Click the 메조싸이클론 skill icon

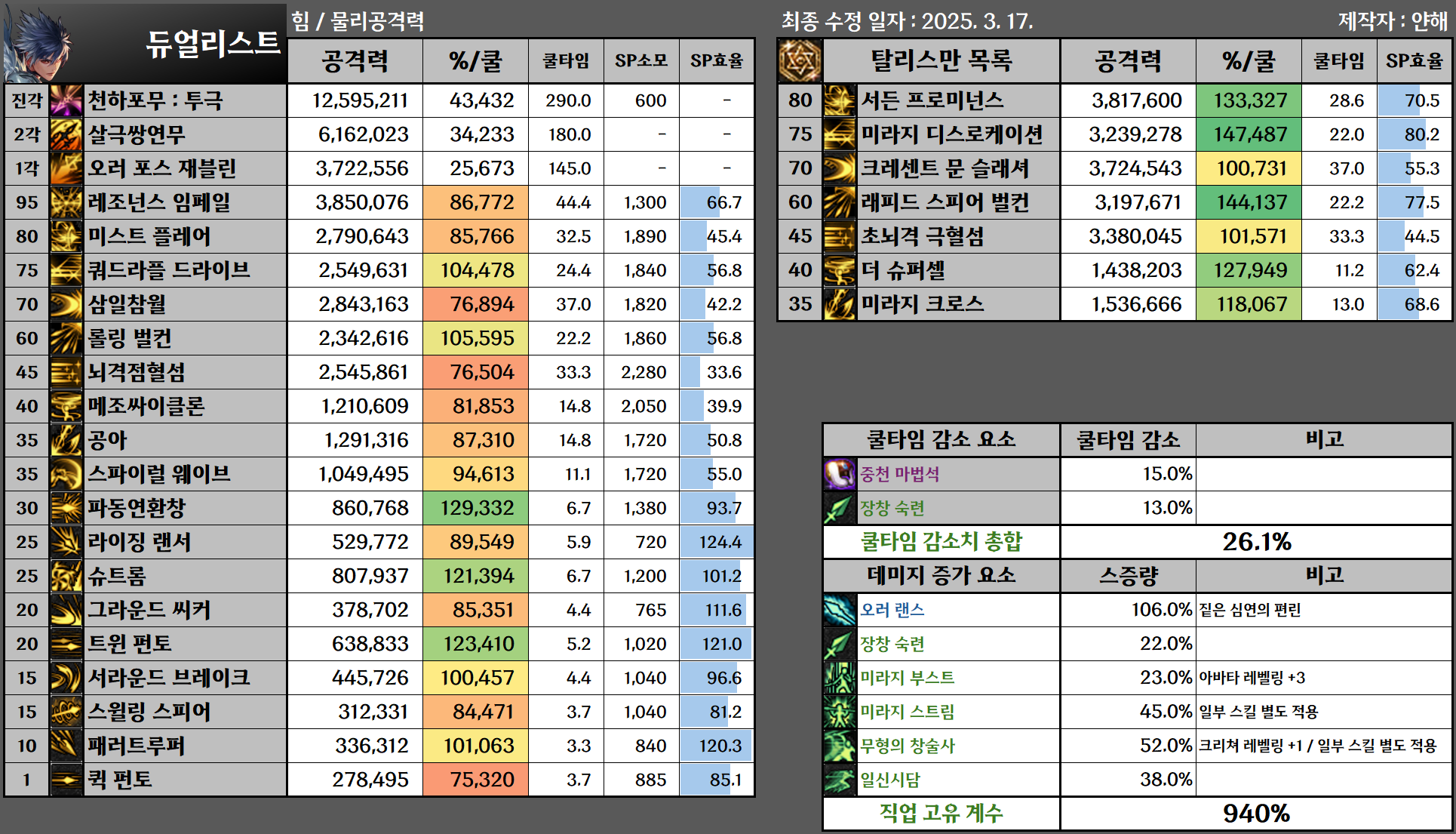click(x=66, y=406)
